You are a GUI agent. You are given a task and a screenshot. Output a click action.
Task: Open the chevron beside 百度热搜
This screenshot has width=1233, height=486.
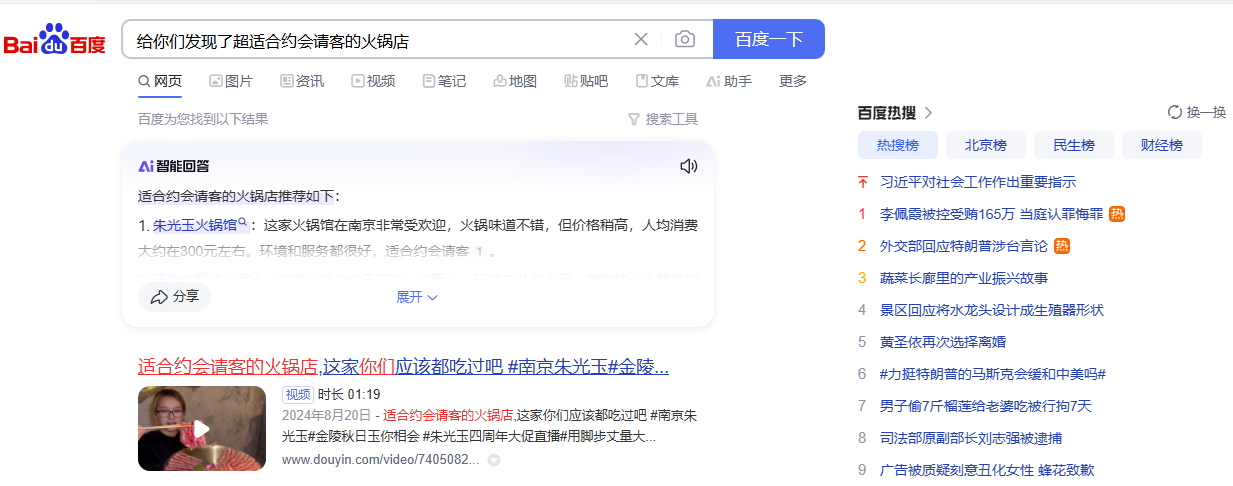(x=929, y=113)
